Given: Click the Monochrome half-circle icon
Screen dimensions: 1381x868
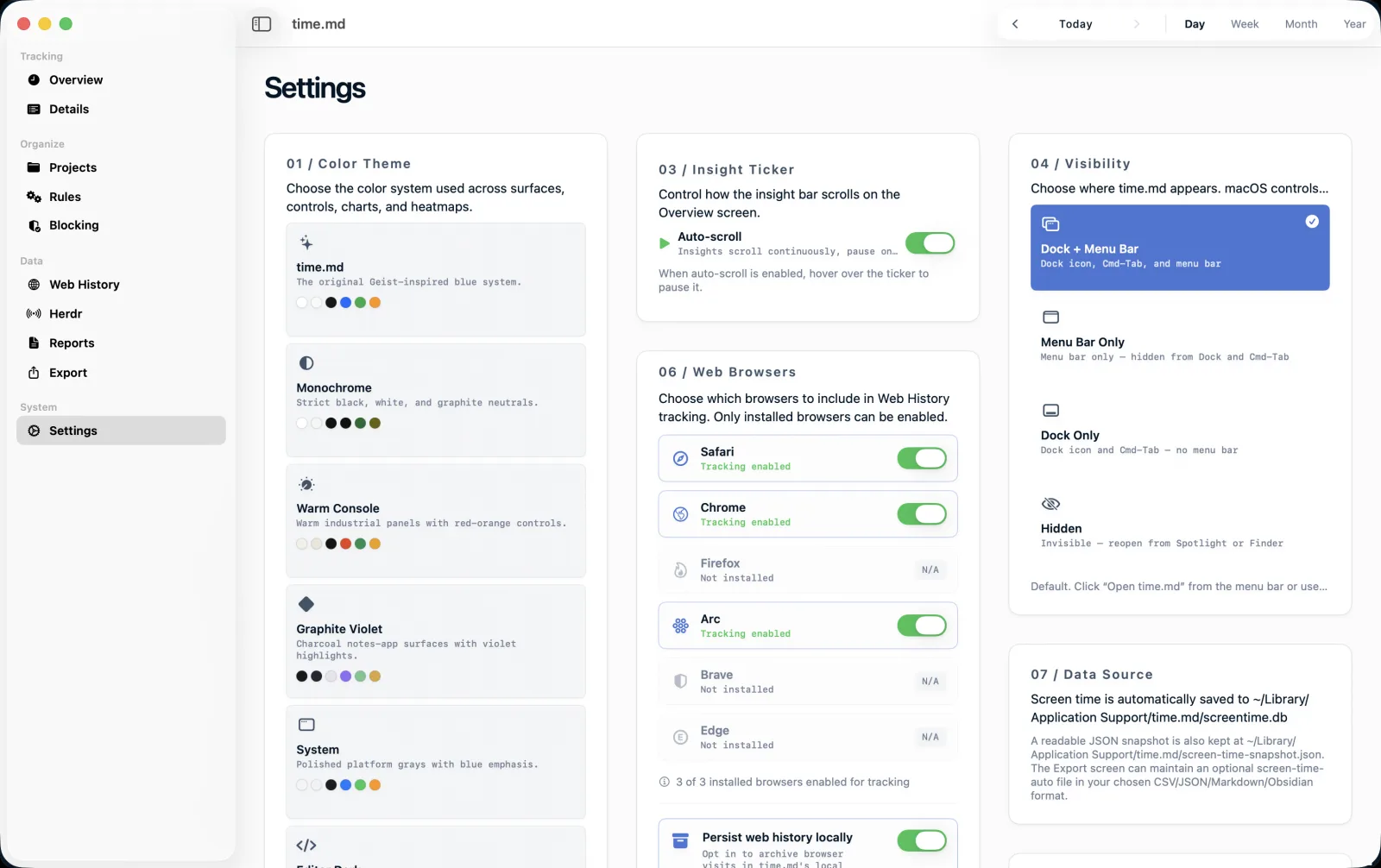Looking at the screenshot, I should click(306, 363).
